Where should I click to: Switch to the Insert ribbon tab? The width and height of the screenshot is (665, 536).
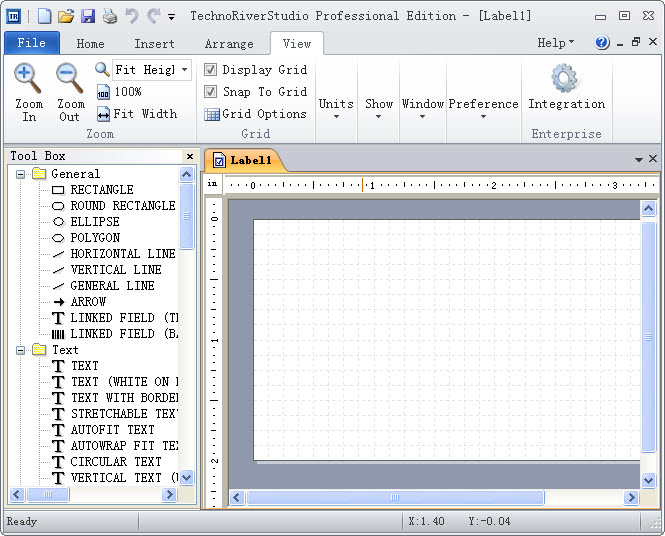point(154,44)
